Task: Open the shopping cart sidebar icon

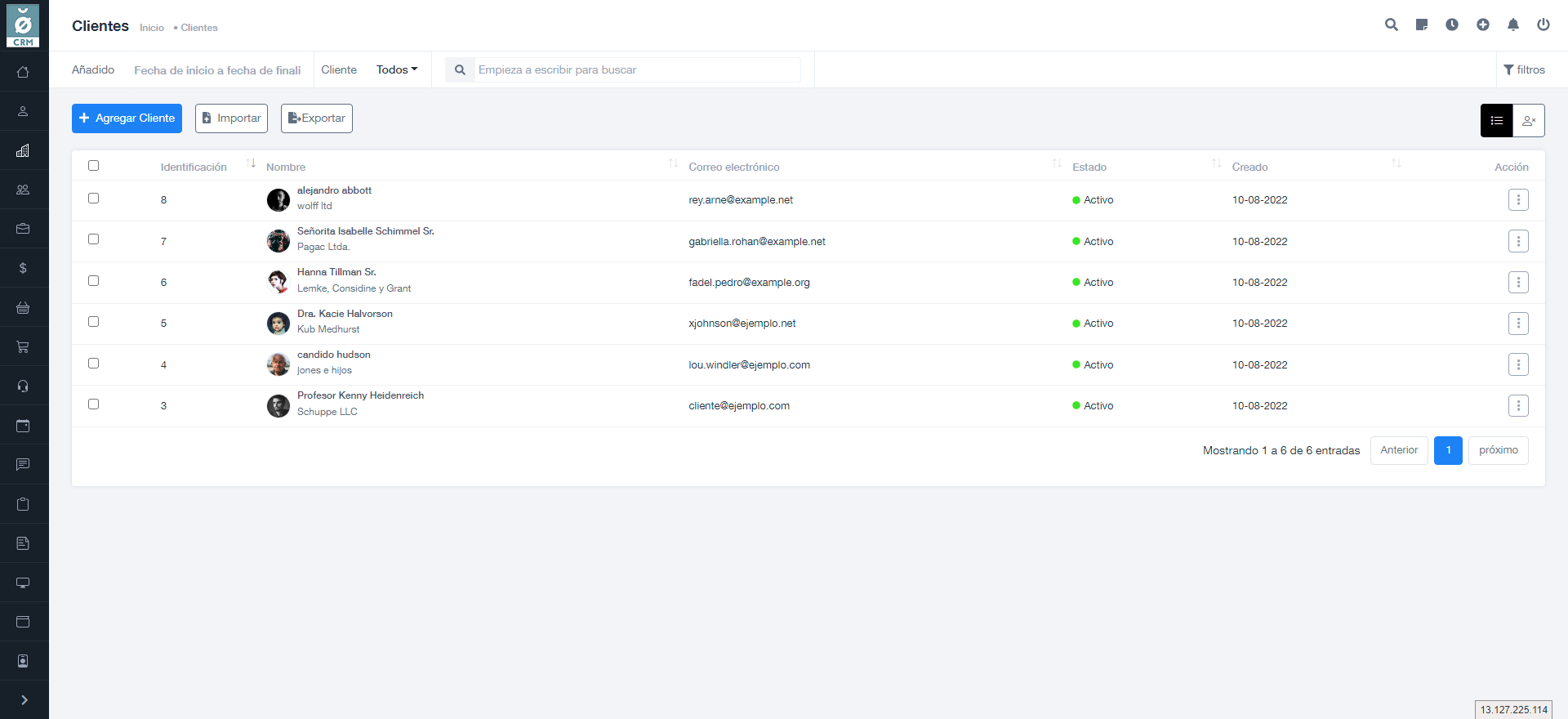Action: click(x=23, y=347)
